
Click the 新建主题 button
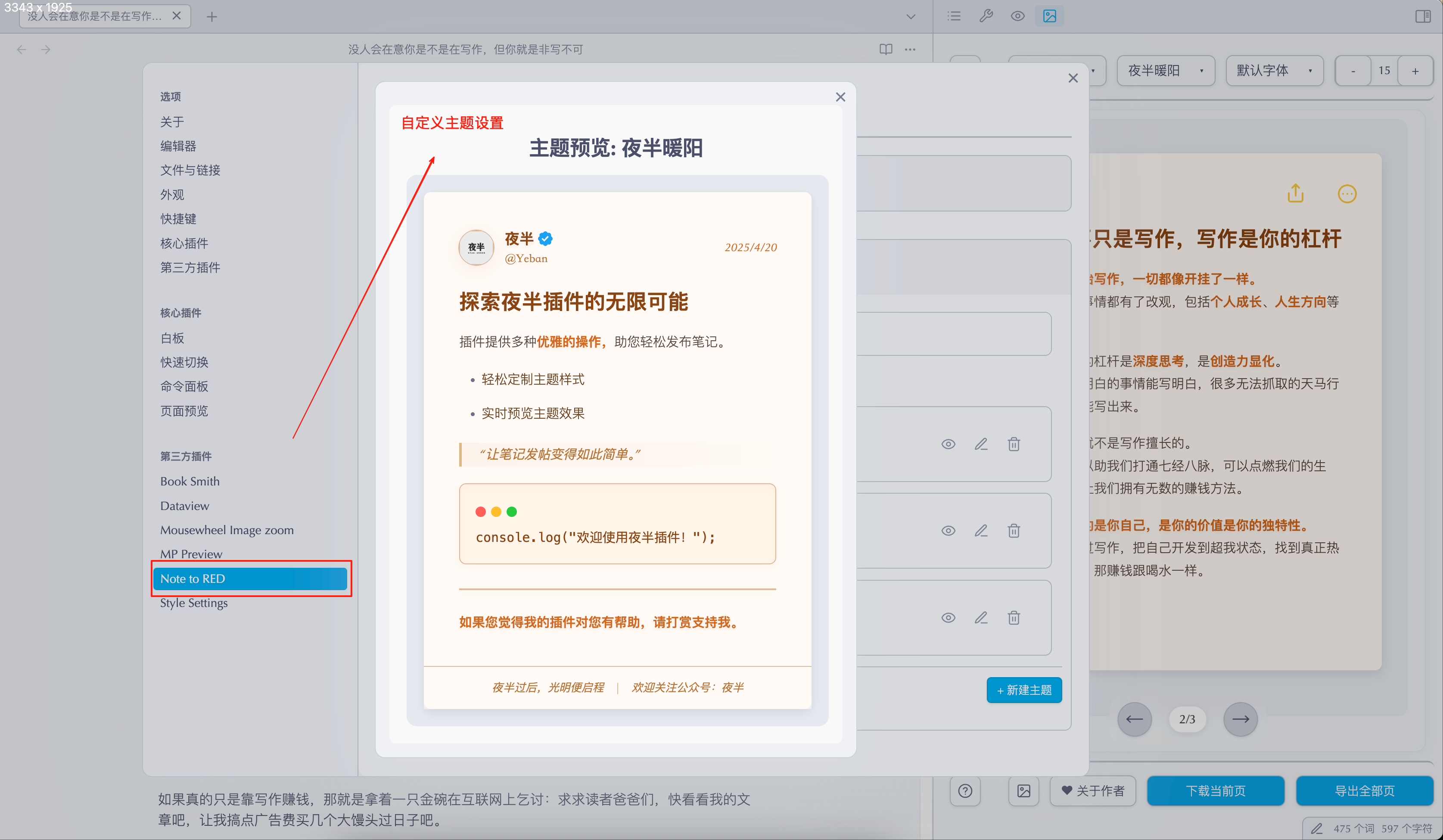(1024, 690)
